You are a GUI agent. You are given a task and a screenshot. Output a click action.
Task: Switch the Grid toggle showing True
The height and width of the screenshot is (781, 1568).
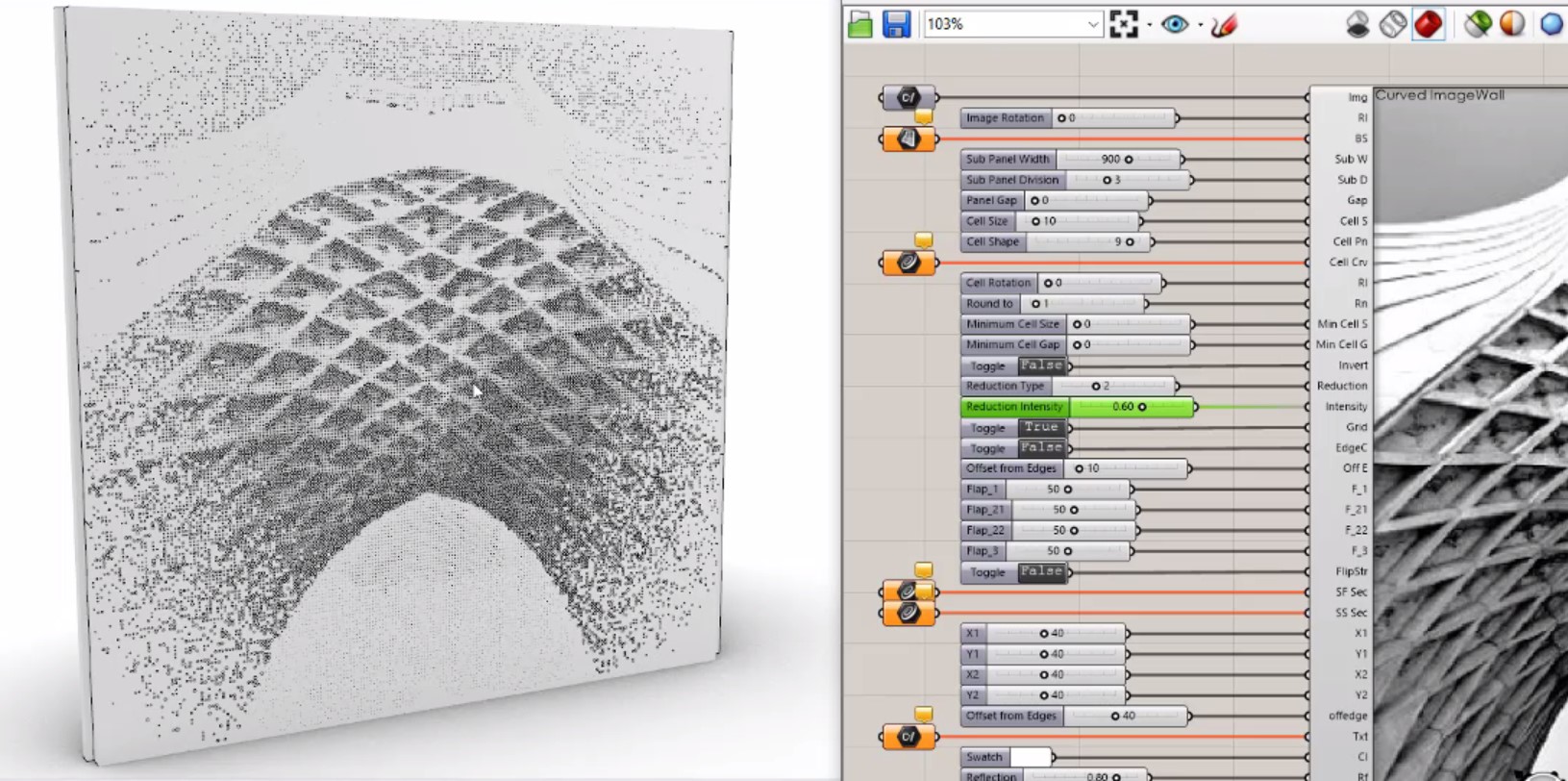[1041, 427]
